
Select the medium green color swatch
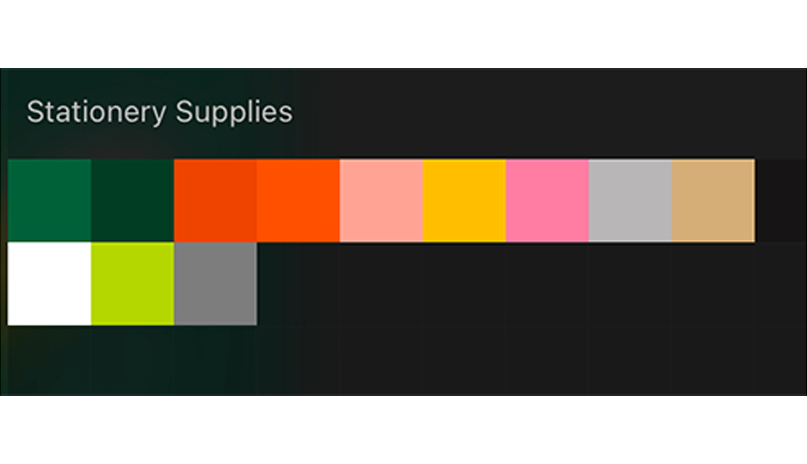(49, 200)
